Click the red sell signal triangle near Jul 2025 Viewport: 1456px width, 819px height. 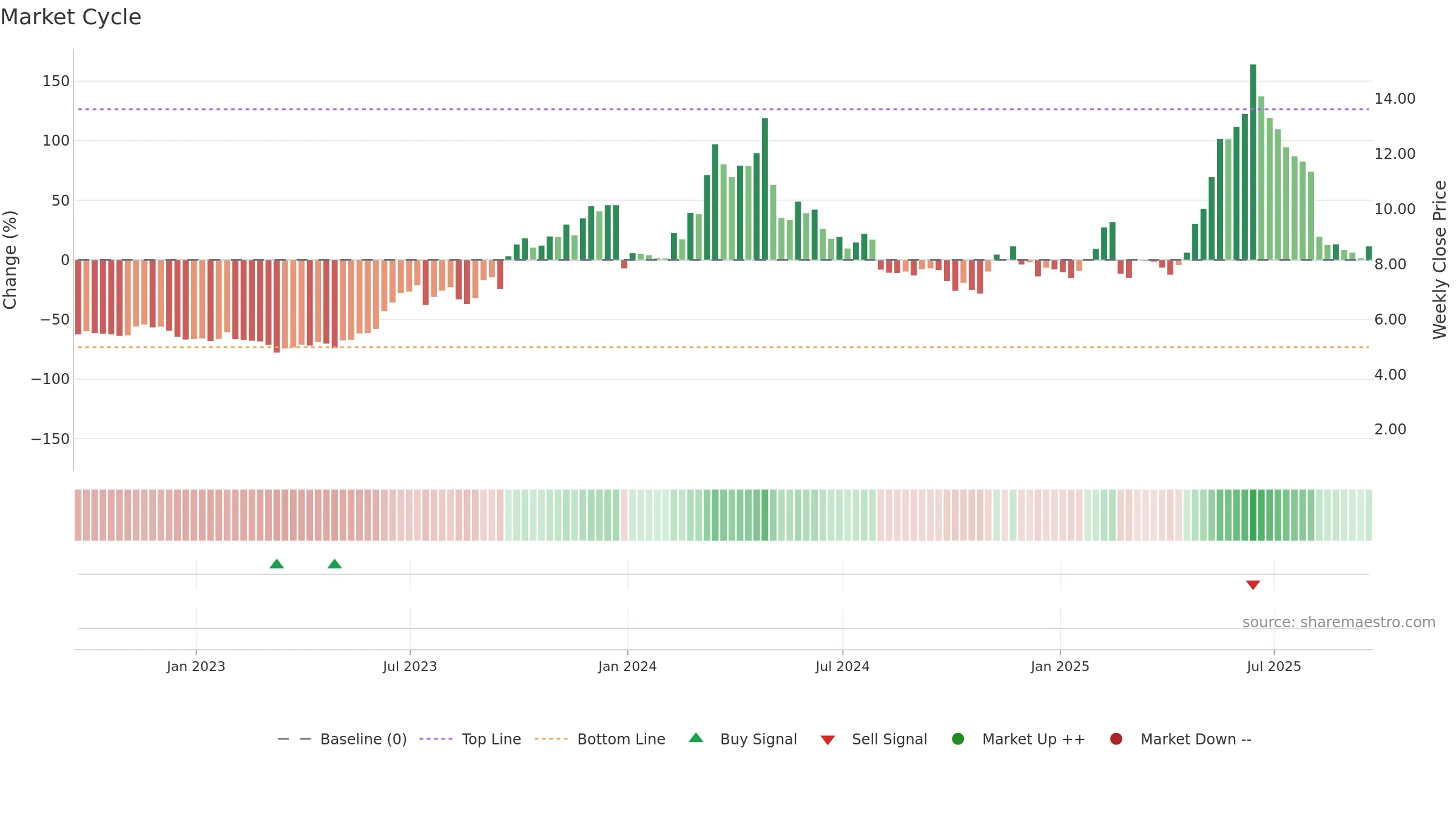point(1253,585)
